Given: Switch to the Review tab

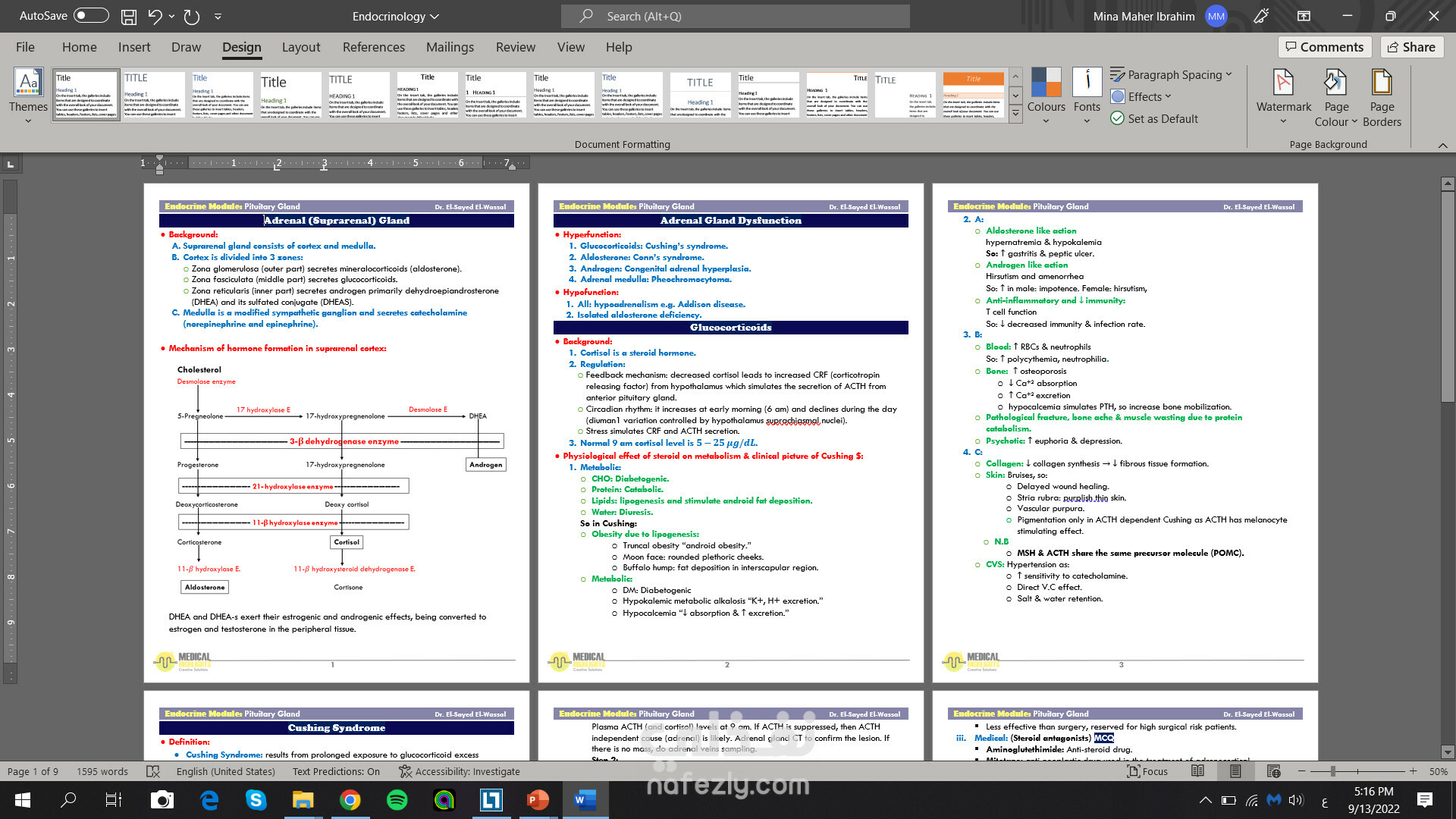Looking at the screenshot, I should (516, 47).
